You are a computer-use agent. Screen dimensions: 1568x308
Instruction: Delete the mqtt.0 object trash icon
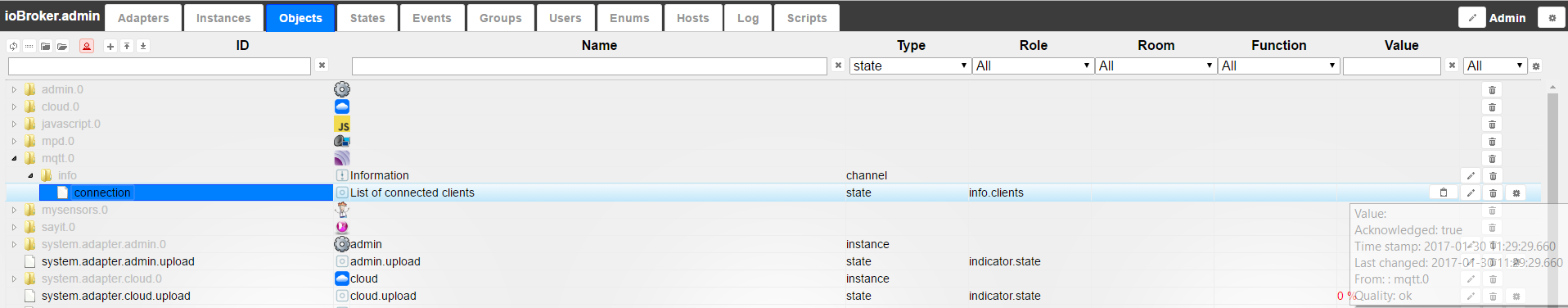tap(1492, 159)
